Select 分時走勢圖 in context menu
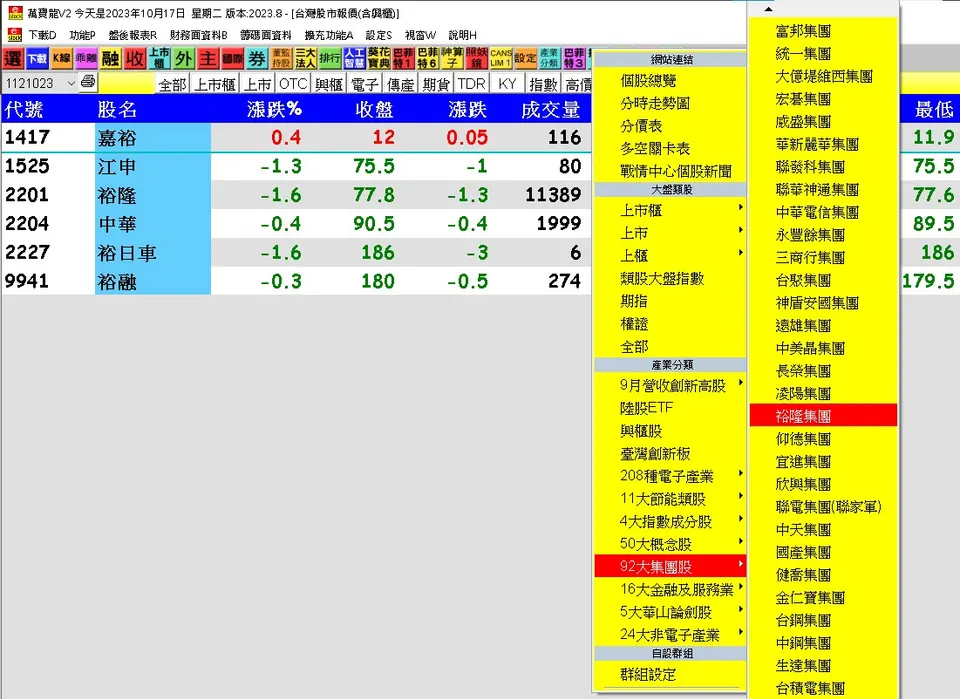 click(670, 103)
